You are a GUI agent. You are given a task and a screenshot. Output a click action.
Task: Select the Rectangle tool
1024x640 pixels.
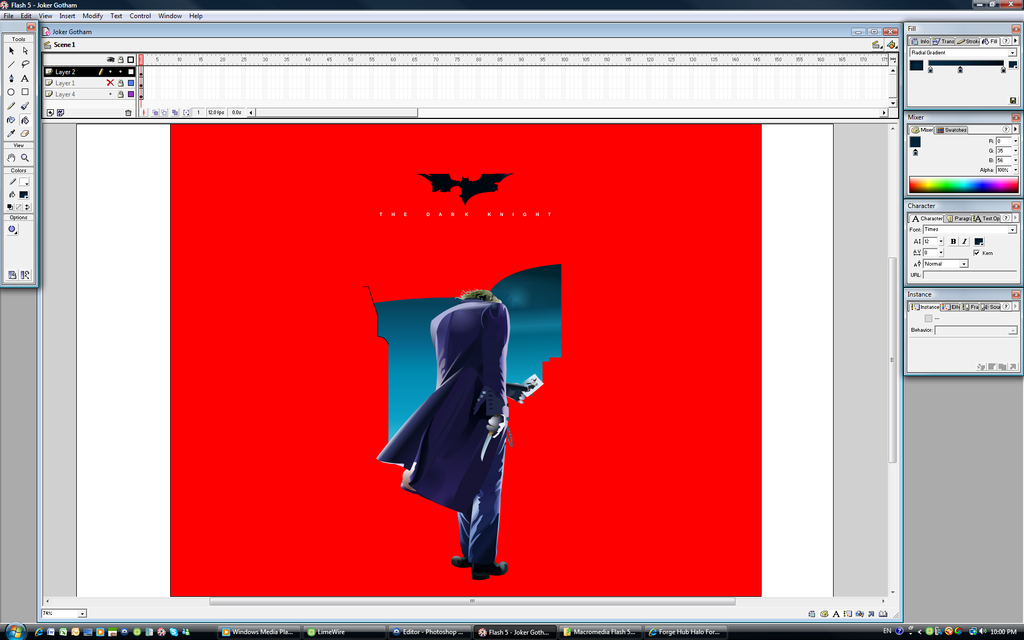point(25,92)
